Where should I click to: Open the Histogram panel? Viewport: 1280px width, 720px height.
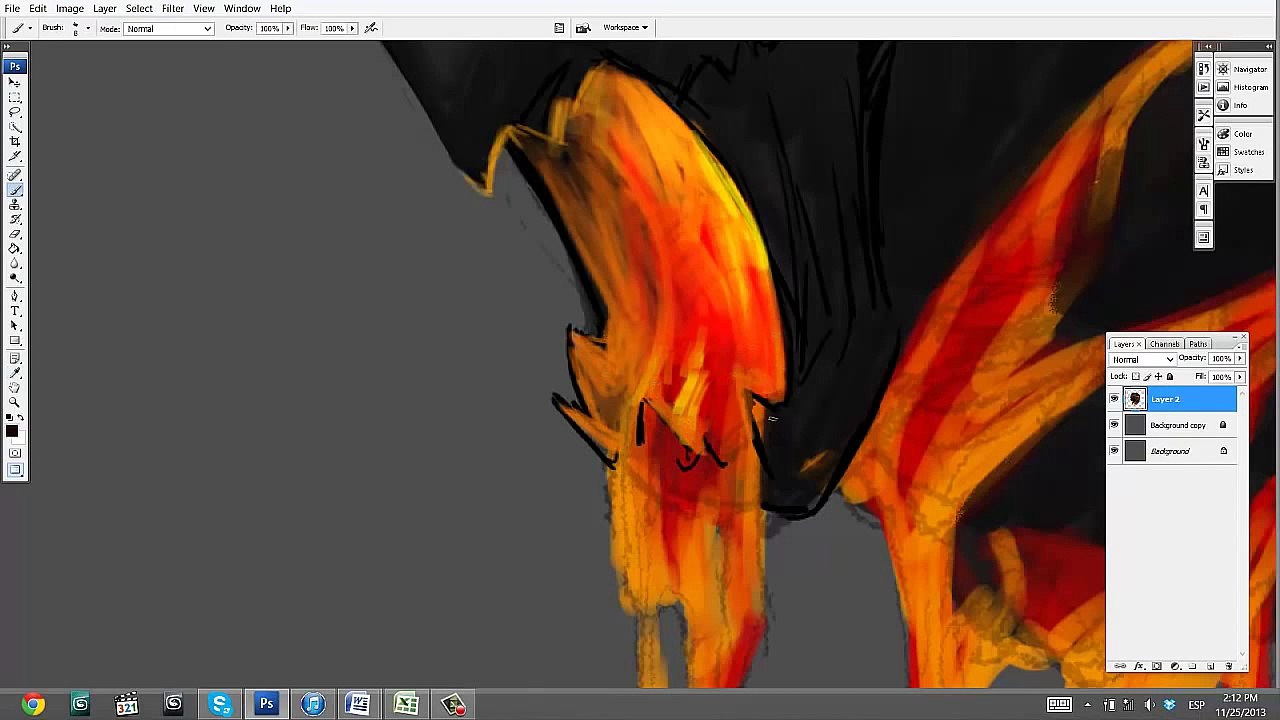[x=1241, y=87]
